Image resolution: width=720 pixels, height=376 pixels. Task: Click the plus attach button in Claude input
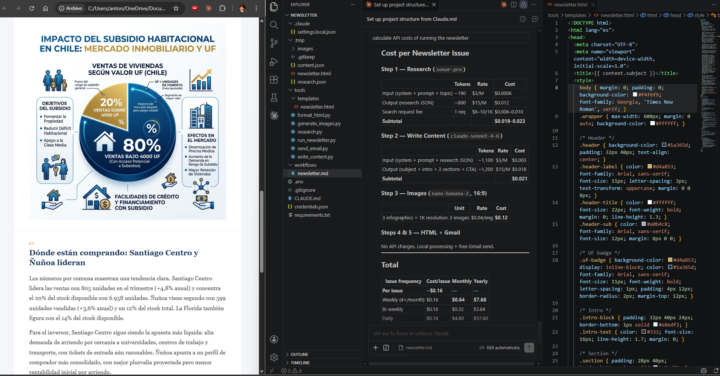[x=375, y=348]
